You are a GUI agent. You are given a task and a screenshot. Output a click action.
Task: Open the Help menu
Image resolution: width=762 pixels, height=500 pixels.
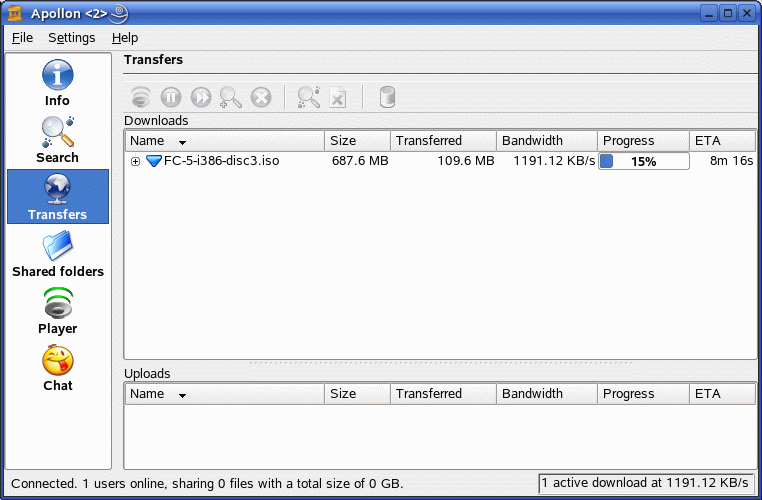(125, 38)
